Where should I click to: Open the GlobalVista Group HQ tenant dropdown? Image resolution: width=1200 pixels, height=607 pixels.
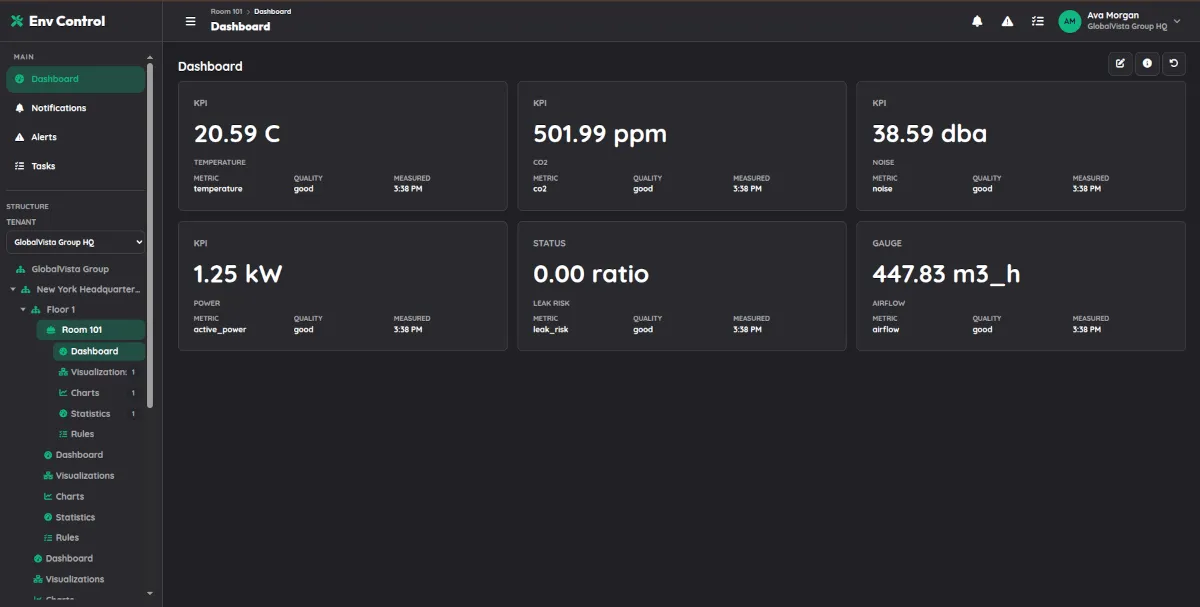[76, 242]
